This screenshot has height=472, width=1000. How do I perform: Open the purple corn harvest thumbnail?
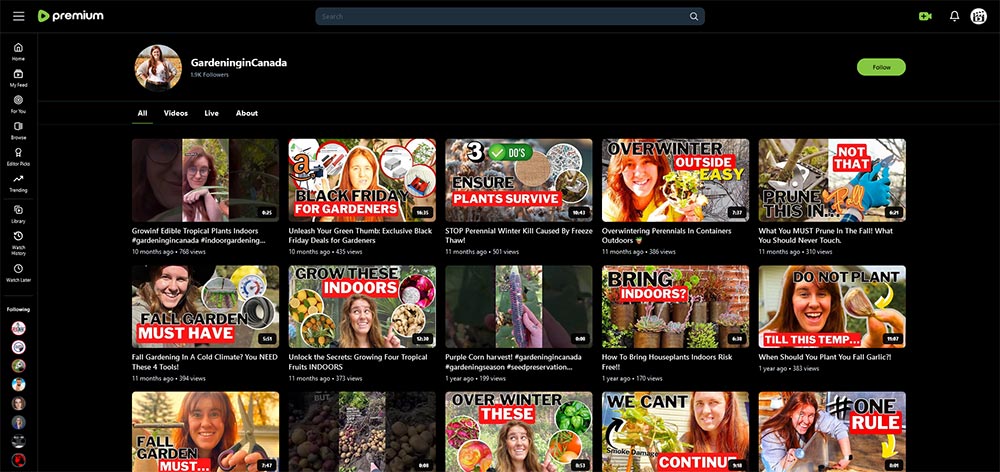[518, 306]
